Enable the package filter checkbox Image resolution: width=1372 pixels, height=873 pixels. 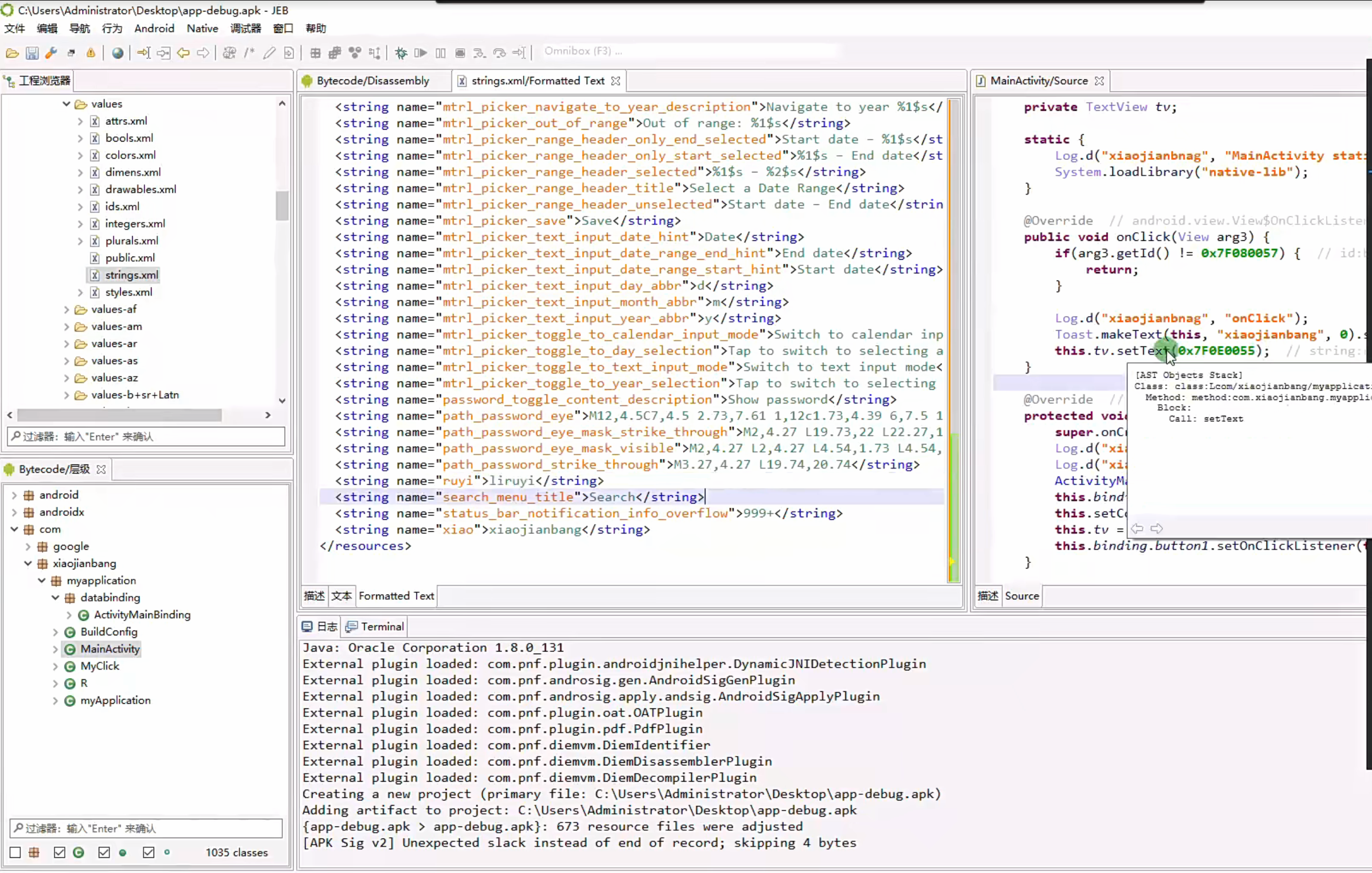[x=15, y=853]
